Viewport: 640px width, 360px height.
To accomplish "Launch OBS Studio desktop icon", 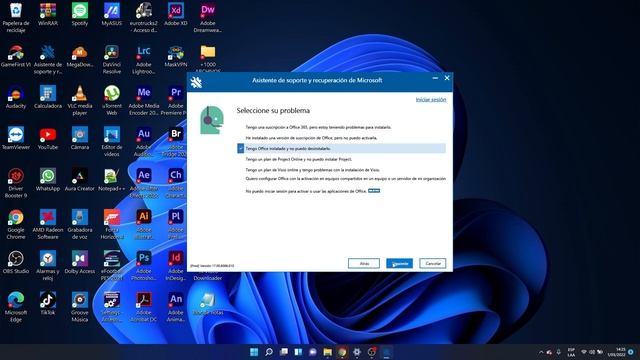I will pos(16,262).
